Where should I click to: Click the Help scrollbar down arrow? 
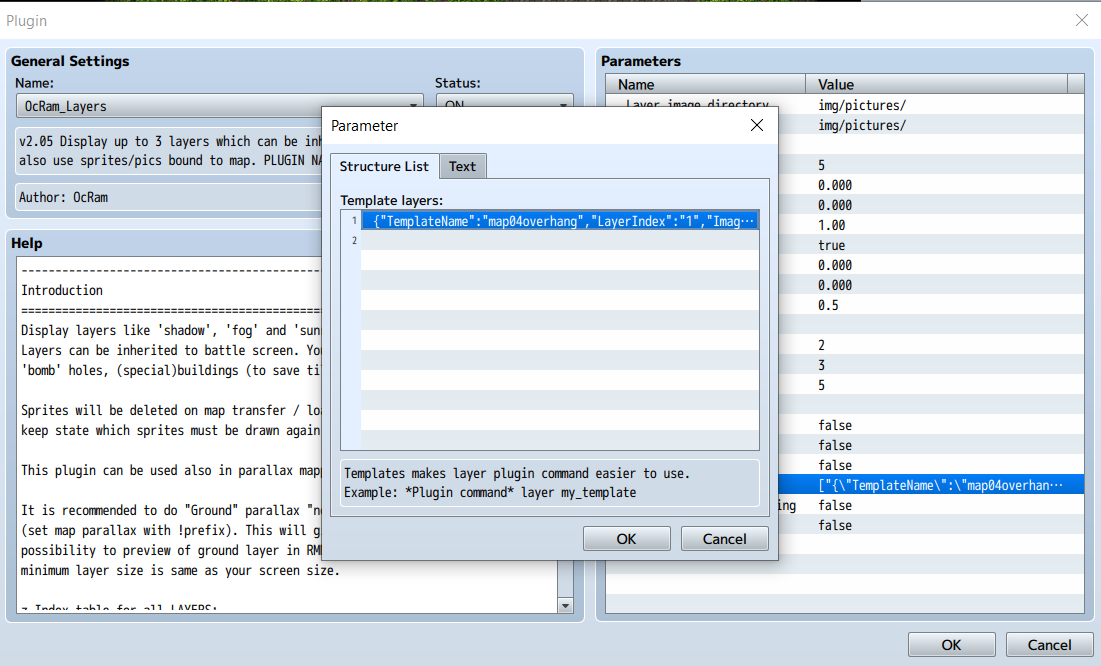(x=565, y=606)
